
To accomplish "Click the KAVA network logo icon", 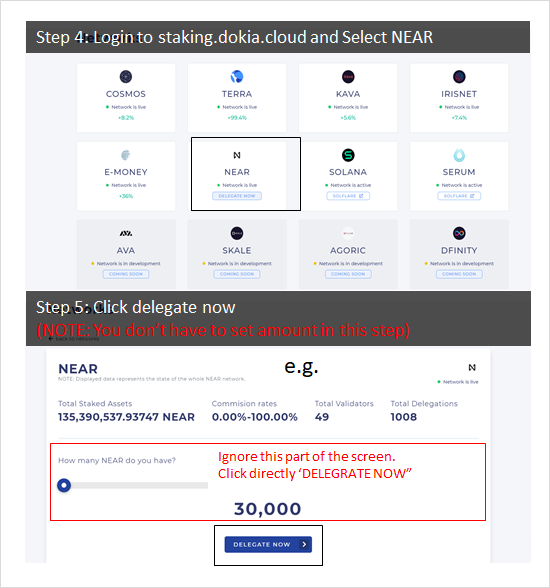I will pos(348,76).
